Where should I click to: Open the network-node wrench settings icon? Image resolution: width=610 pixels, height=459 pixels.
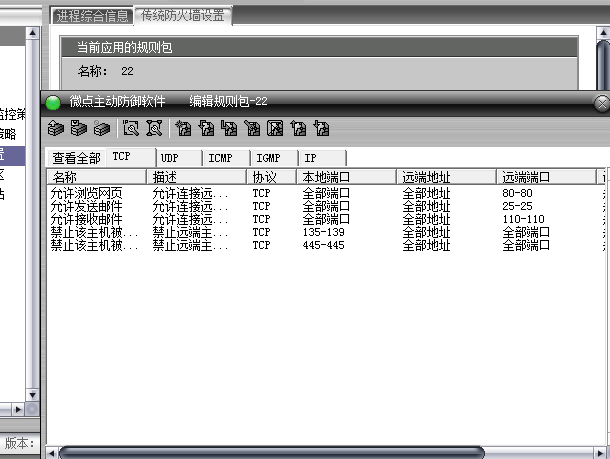[154, 128]
